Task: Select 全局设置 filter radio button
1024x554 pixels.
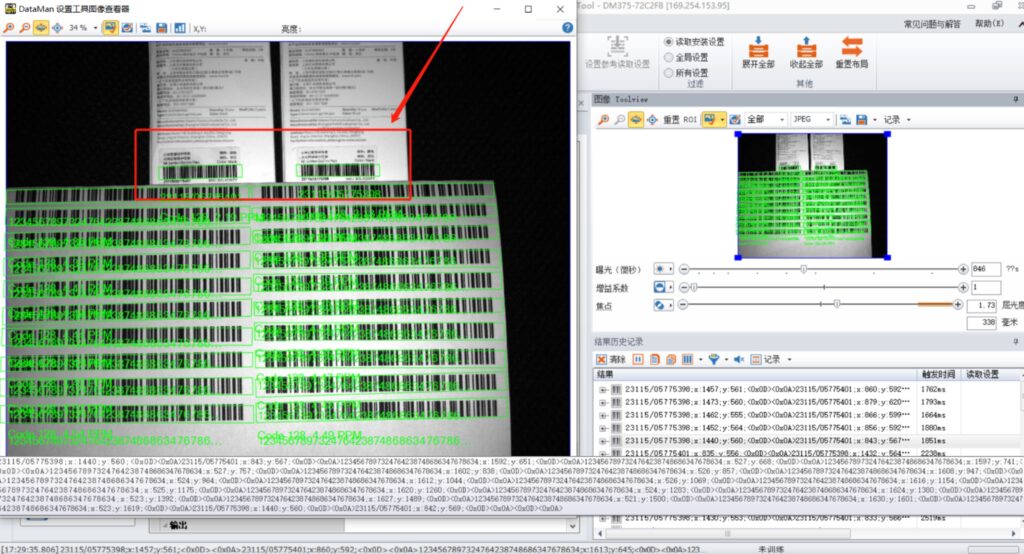Action: 668,57
